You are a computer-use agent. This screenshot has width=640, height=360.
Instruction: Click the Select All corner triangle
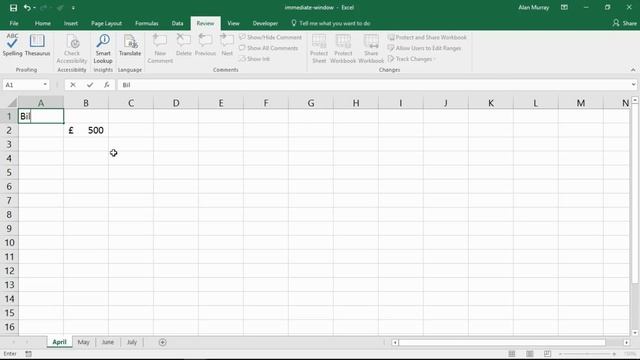12,102
